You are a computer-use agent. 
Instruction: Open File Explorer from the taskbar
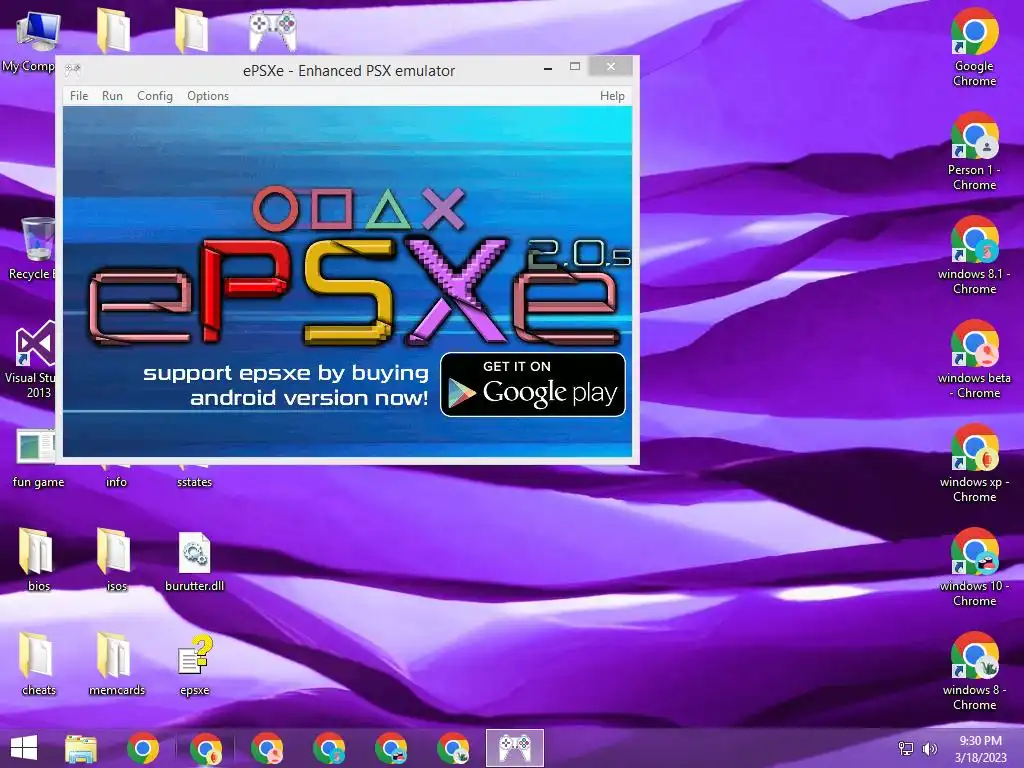[81, 748]
